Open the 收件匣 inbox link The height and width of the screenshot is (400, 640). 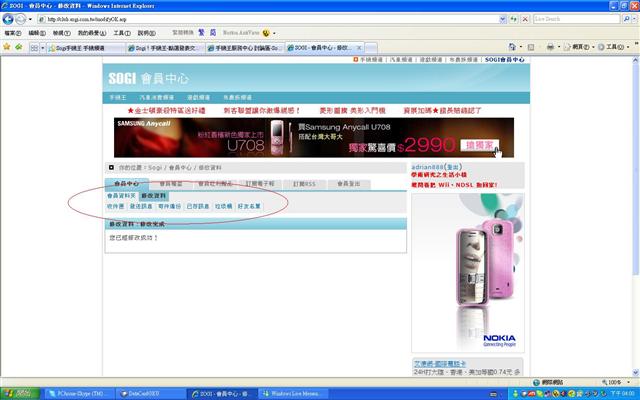(116, 205)
